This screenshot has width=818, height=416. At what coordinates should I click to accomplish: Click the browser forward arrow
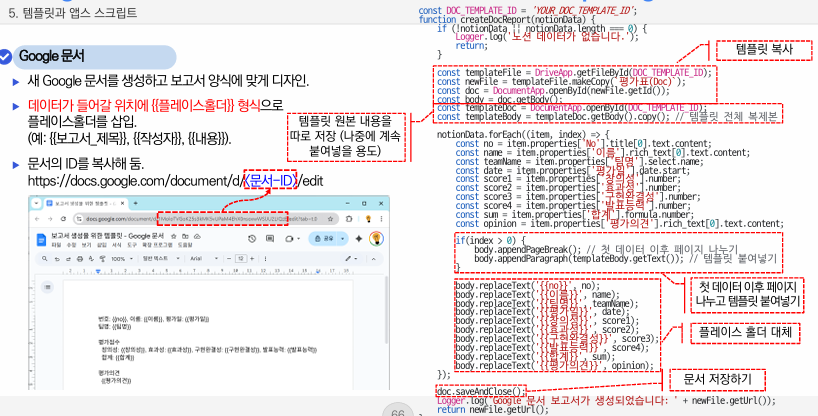tap(50, 219)
